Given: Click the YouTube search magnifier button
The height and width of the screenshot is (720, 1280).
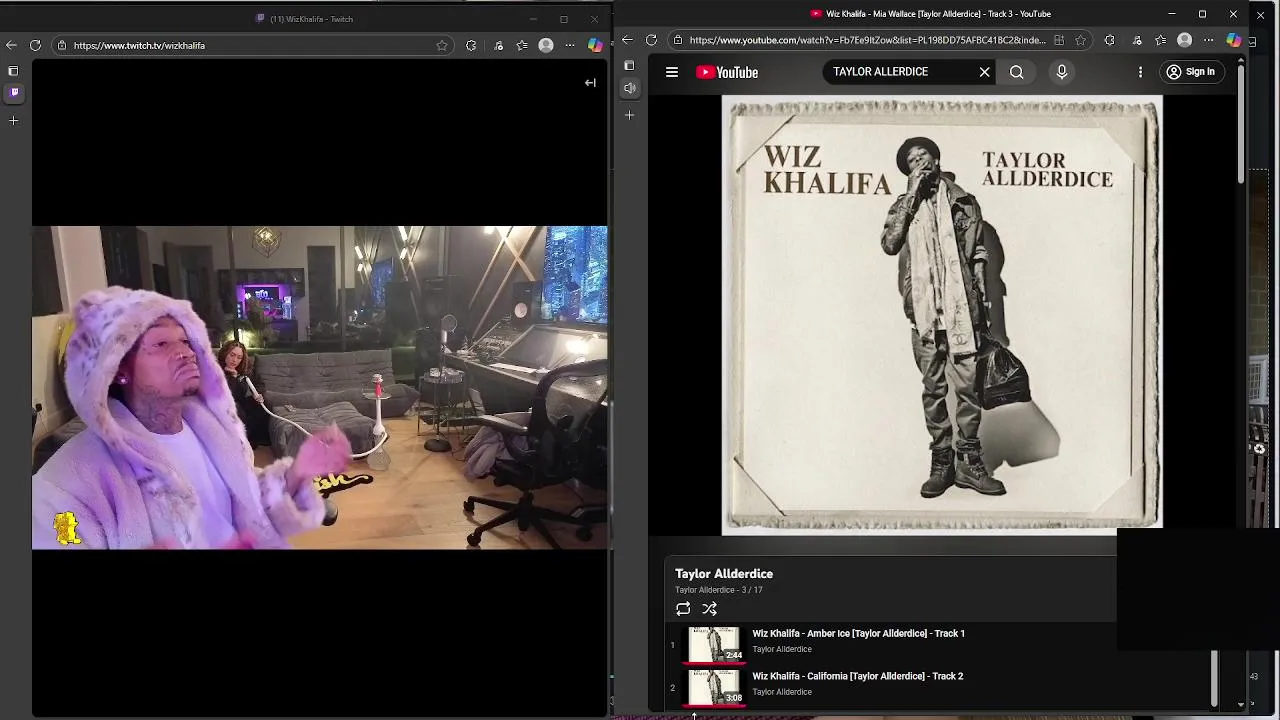Looking at the screenshot, I should (1016, 72).
